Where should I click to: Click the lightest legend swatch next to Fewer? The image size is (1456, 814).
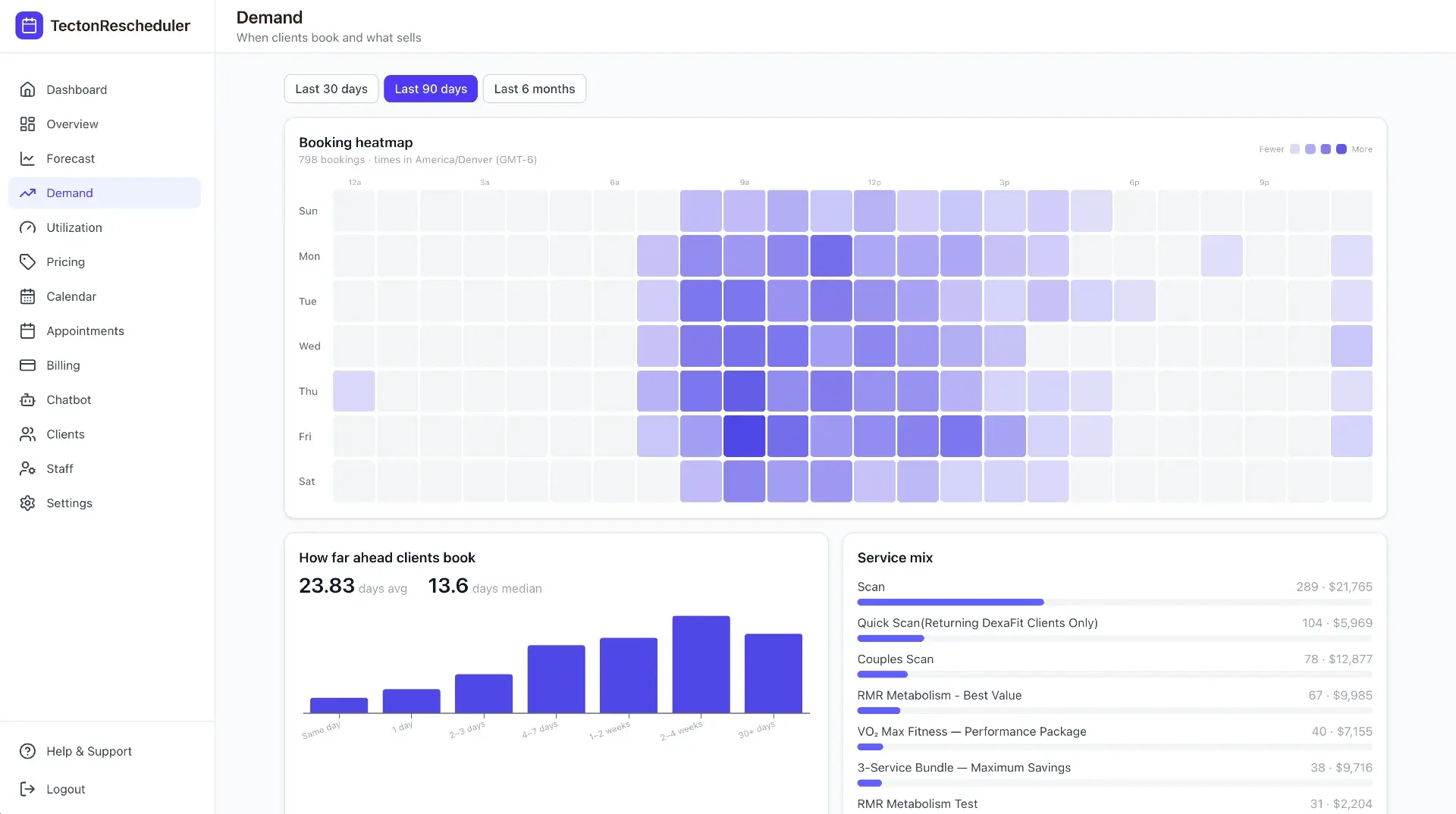pyautogui.click(x=1295, y=149)
